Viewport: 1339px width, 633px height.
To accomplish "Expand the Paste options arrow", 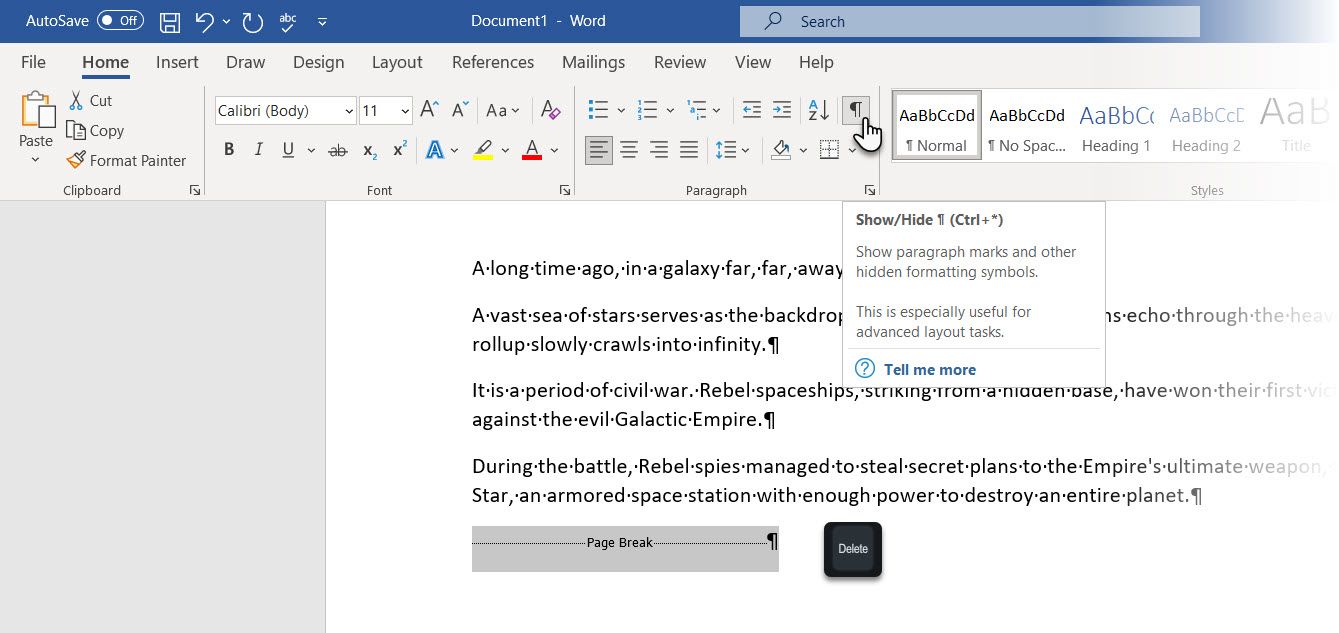I will [x=36, y=160].
